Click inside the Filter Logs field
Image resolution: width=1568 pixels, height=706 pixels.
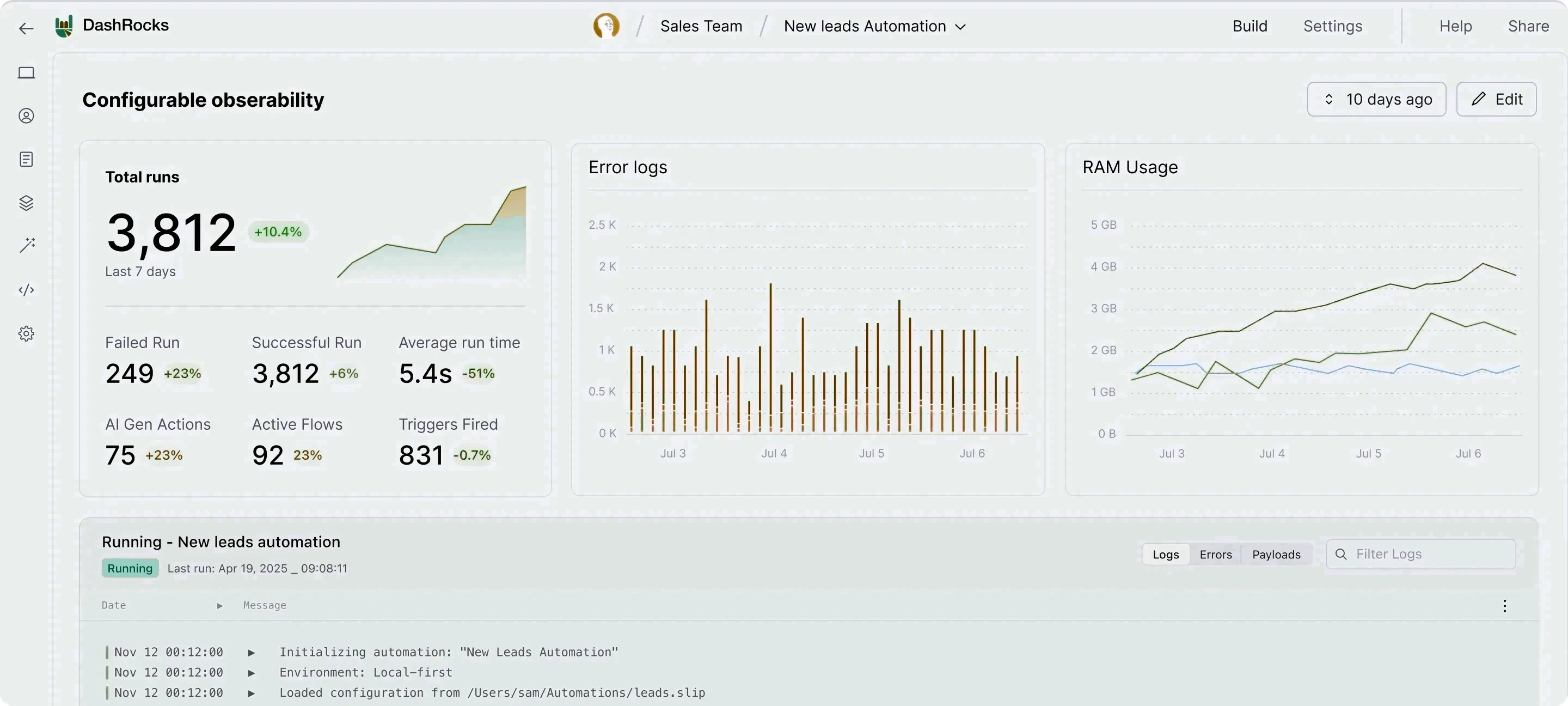1420,553
